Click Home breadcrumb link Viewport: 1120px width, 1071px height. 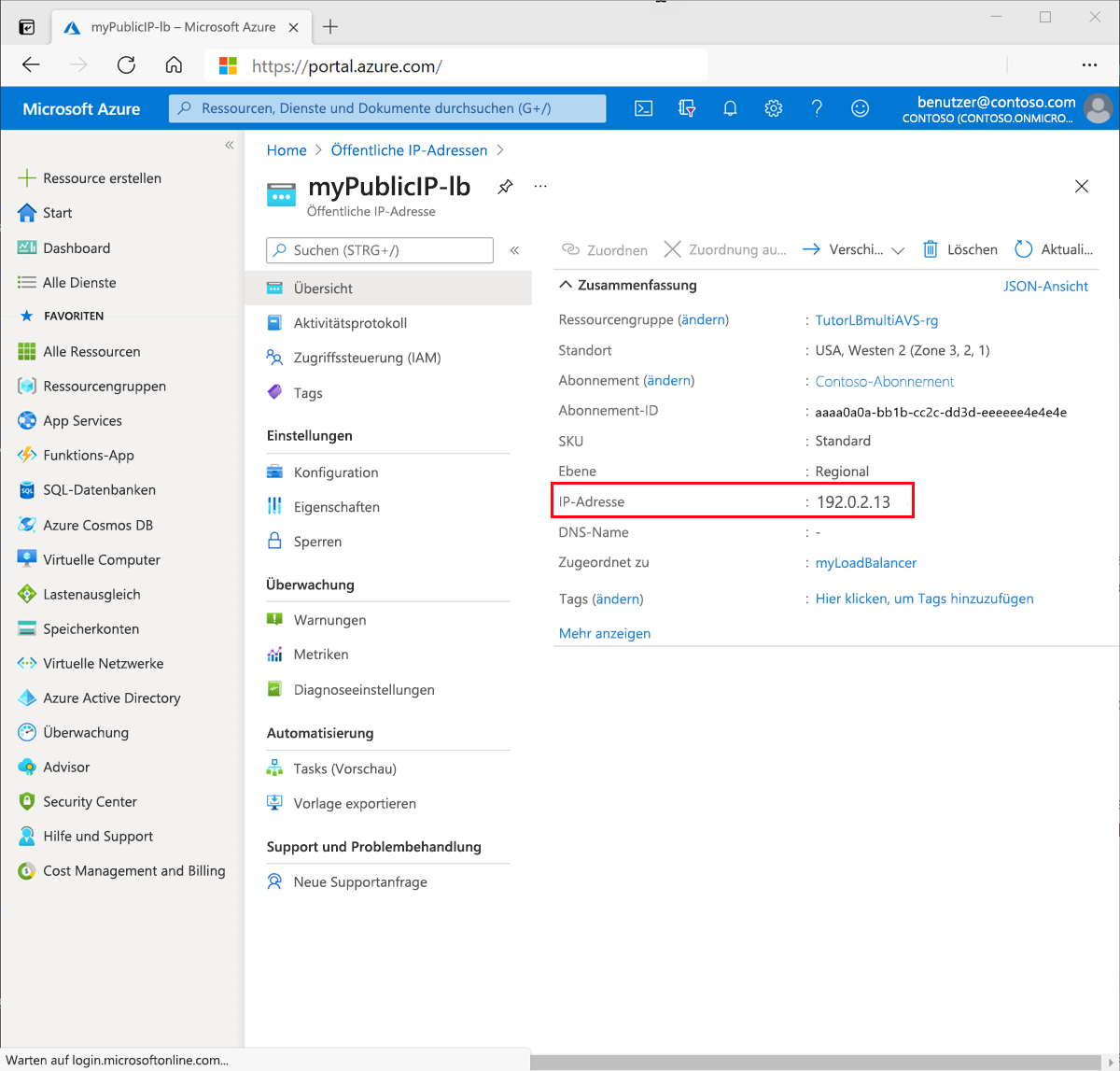click(287, 150)
